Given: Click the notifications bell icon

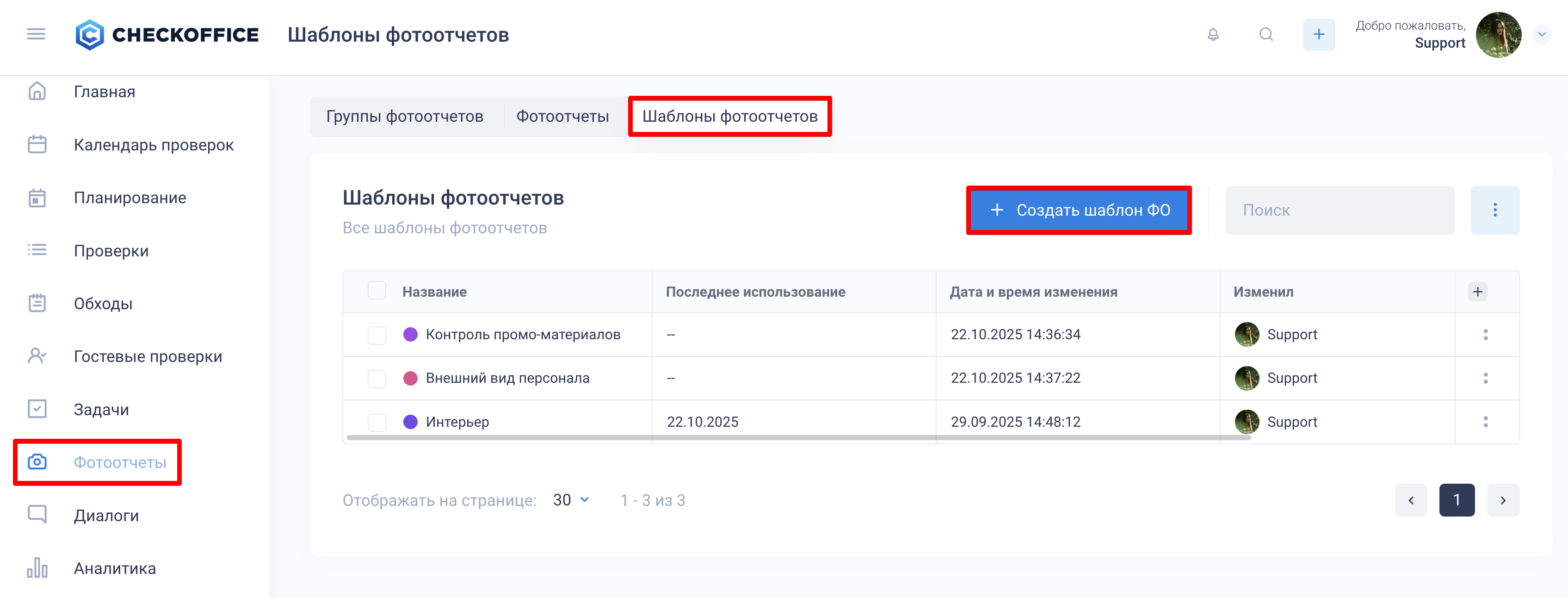Looking at the screenshot, I should click(x=1212, y=35).
